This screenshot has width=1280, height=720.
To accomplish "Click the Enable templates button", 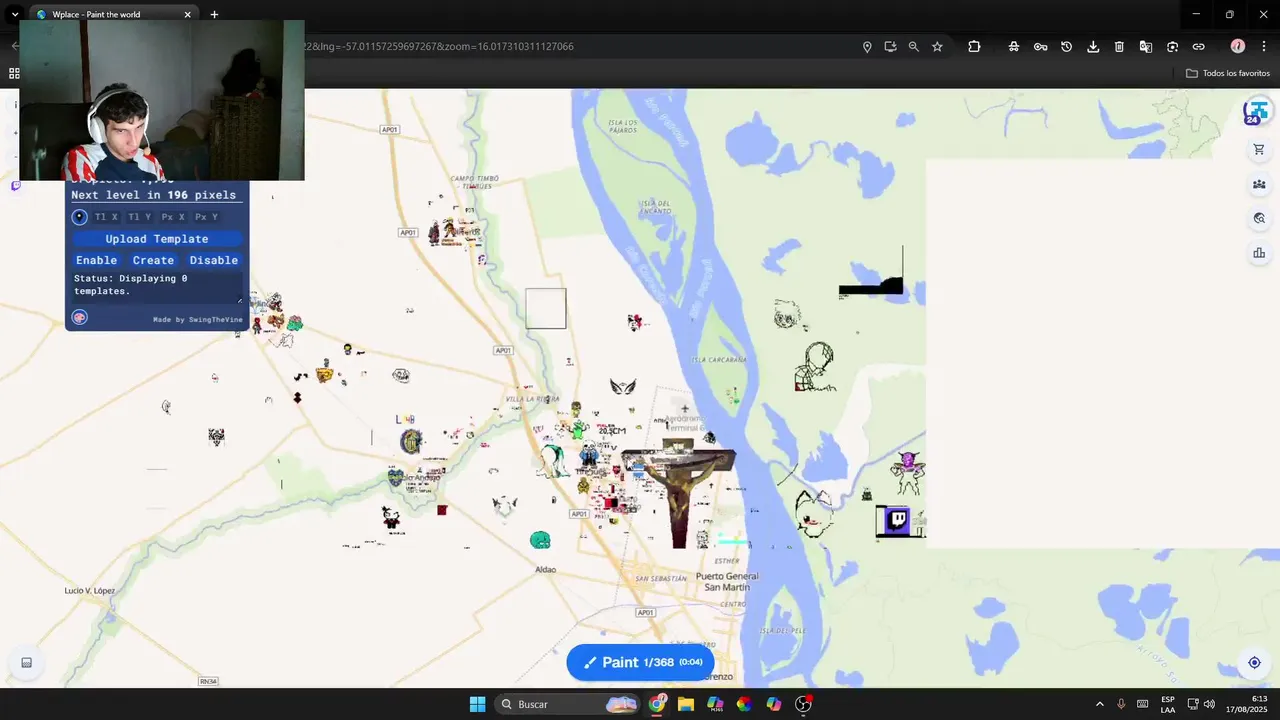I will click(x=96, y=260).
